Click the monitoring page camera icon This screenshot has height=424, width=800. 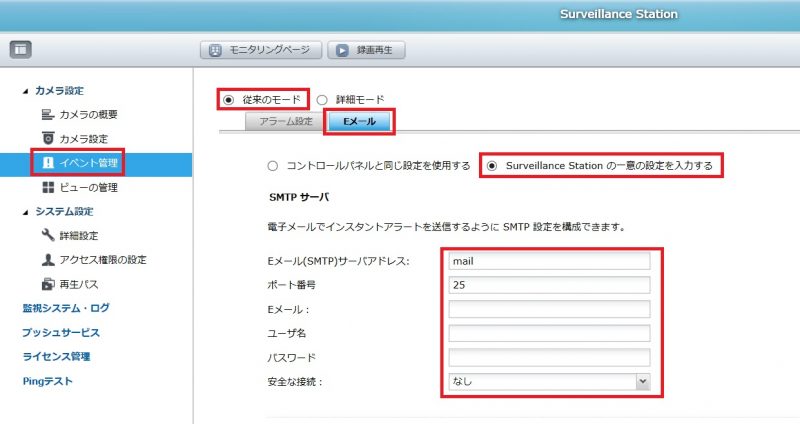click(215, 50)
